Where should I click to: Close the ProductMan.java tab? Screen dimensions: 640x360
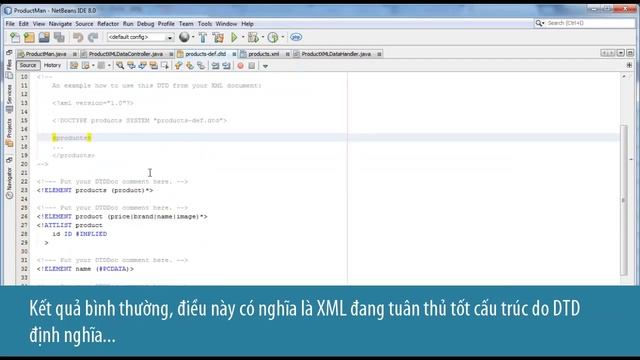75,54
